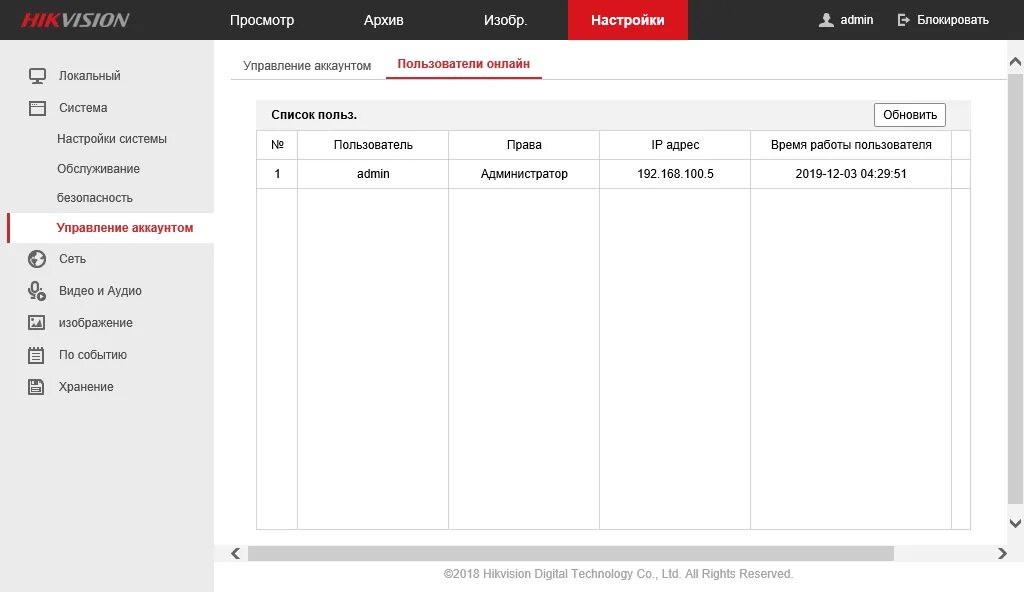This screenshot has width=1024, height=592.
Task: Click the 192.168.100.5 IP cell
Action: coord(675,174)
